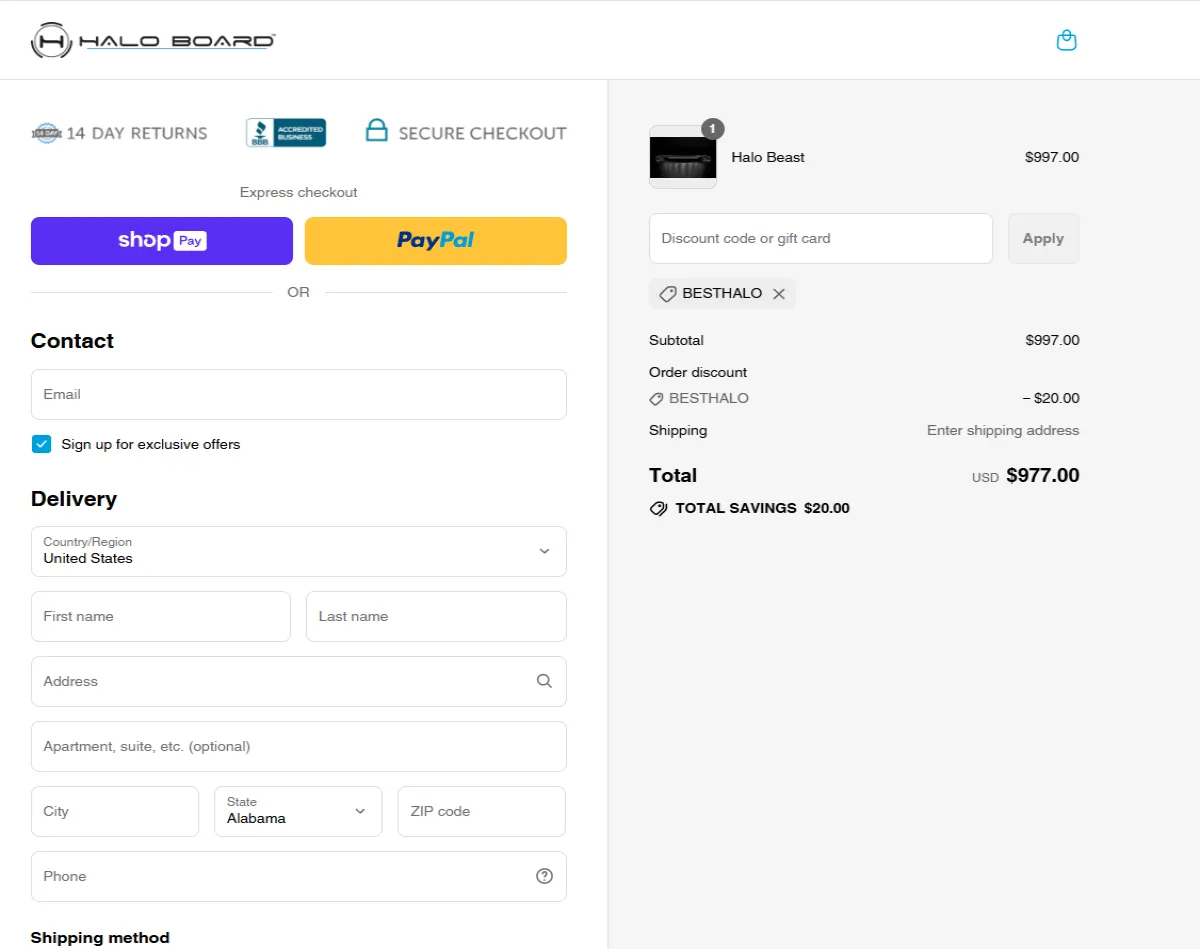Focus the ZIP code field

click(482, 811)
